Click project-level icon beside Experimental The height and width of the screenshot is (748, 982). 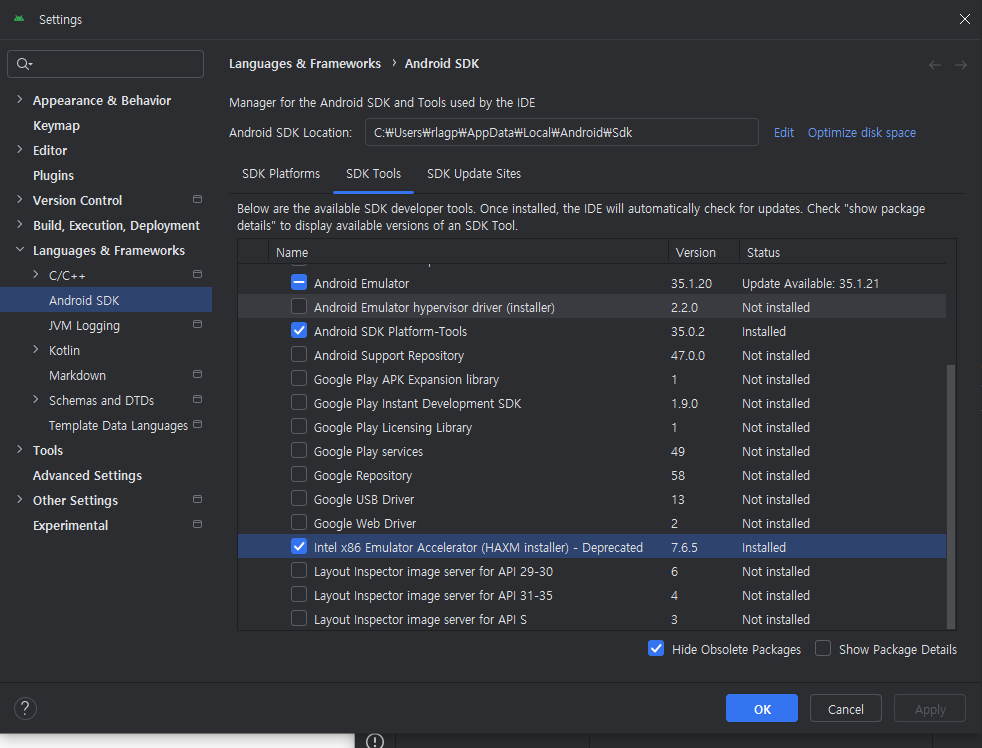[x=197, y=524]
